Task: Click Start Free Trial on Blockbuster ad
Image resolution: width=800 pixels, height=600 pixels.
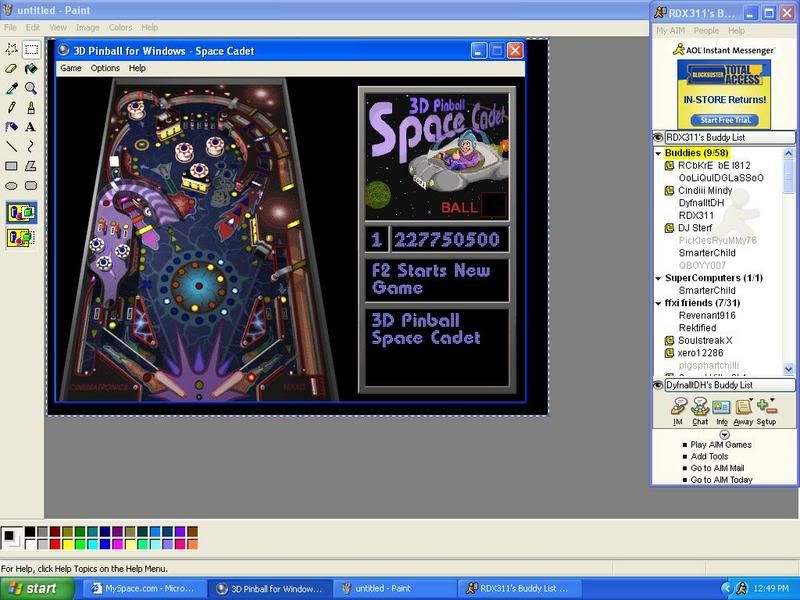Action: pos(723,120)
